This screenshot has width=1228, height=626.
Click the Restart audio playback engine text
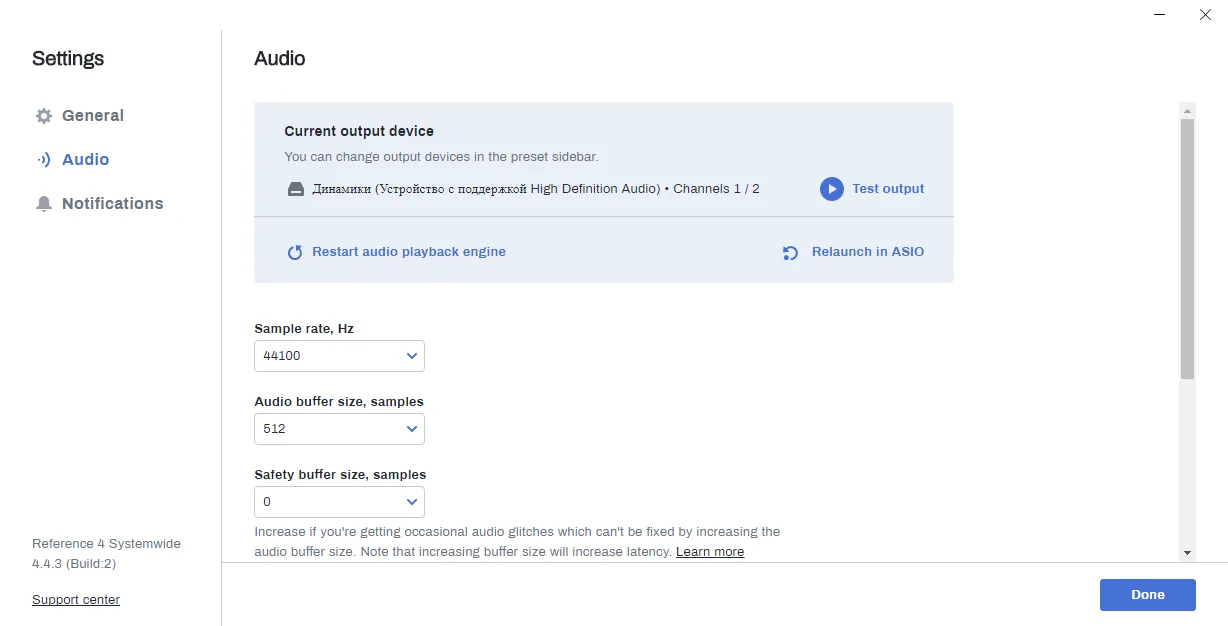click(409, 252)
